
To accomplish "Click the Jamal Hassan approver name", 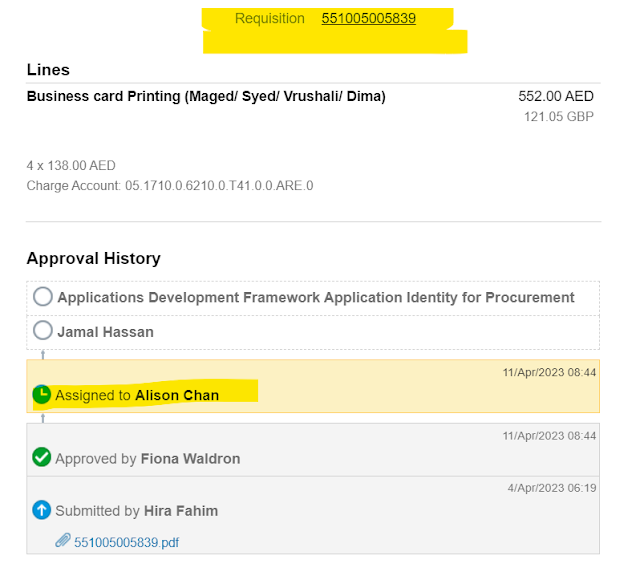I will click(105, 331).
